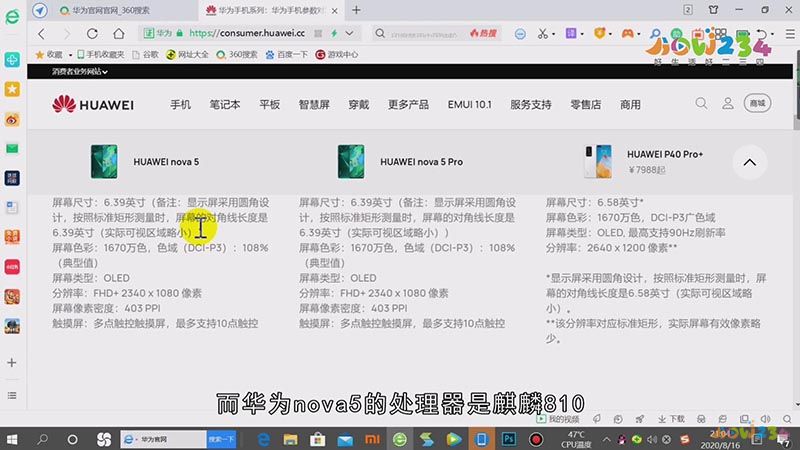This screenshot has width=800, height=450.
Task: Open the 商用 link
Action: pos(631,105)
